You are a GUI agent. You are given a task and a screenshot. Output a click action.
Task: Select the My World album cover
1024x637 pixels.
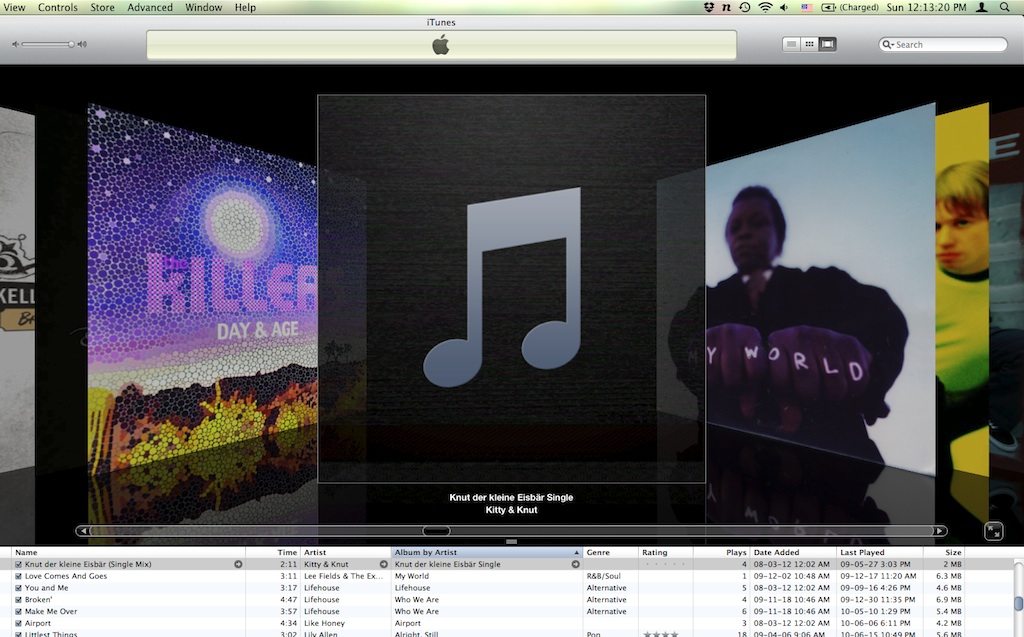(820, 287)
